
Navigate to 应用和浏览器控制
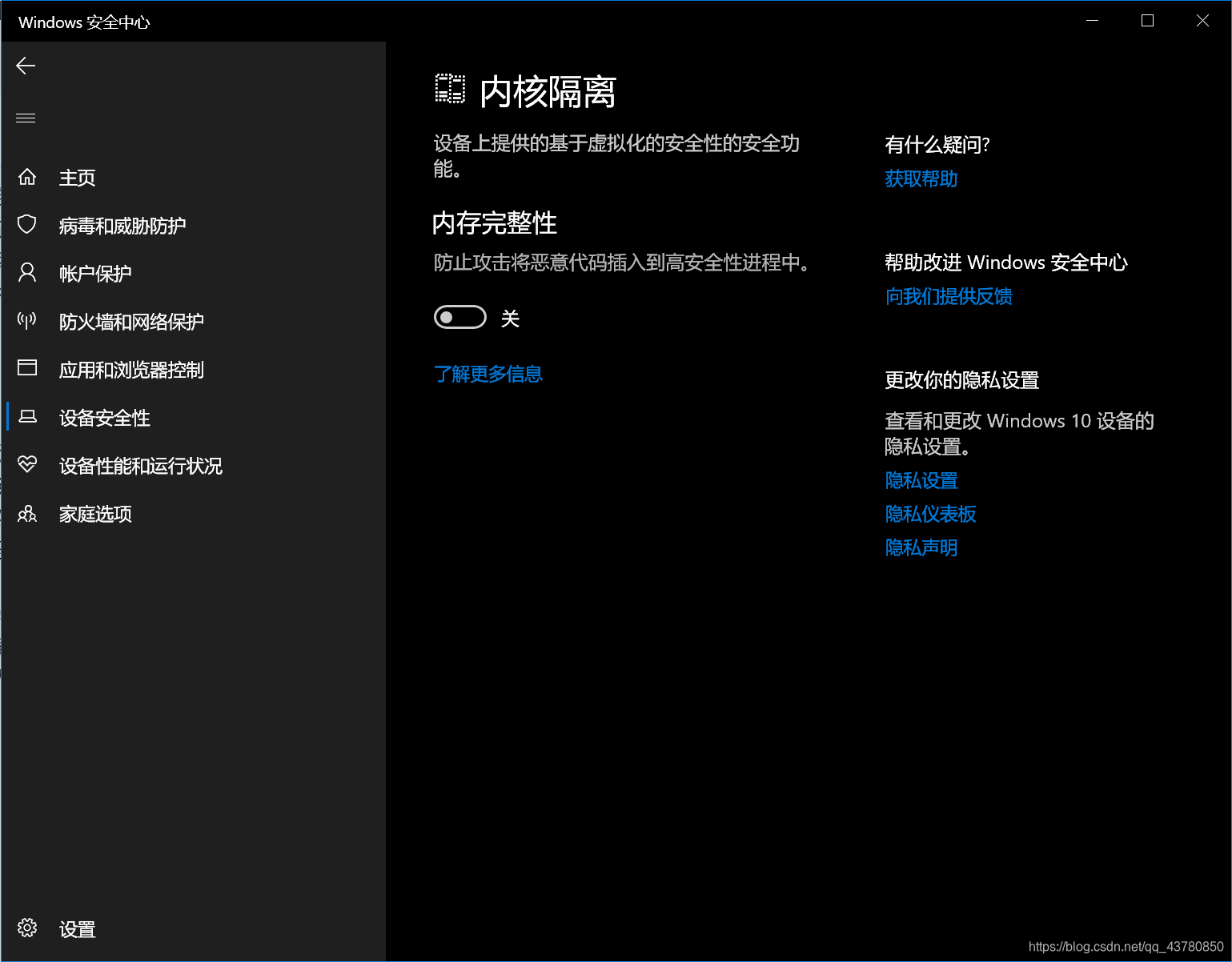[193, 370]
